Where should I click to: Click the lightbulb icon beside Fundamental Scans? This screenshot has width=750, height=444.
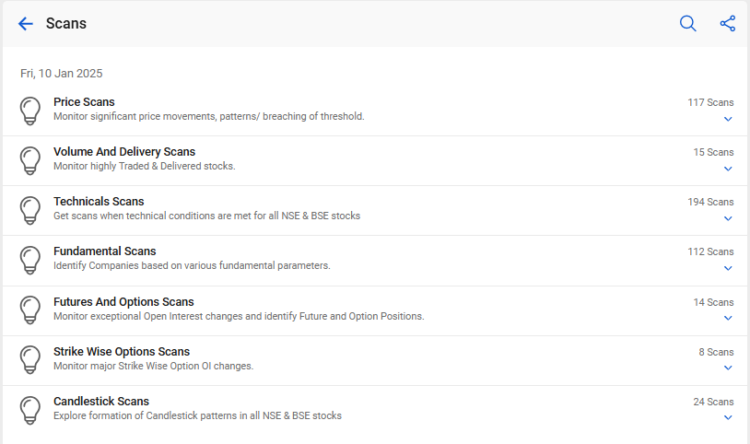pyautogui.click(x=31, y=260)
